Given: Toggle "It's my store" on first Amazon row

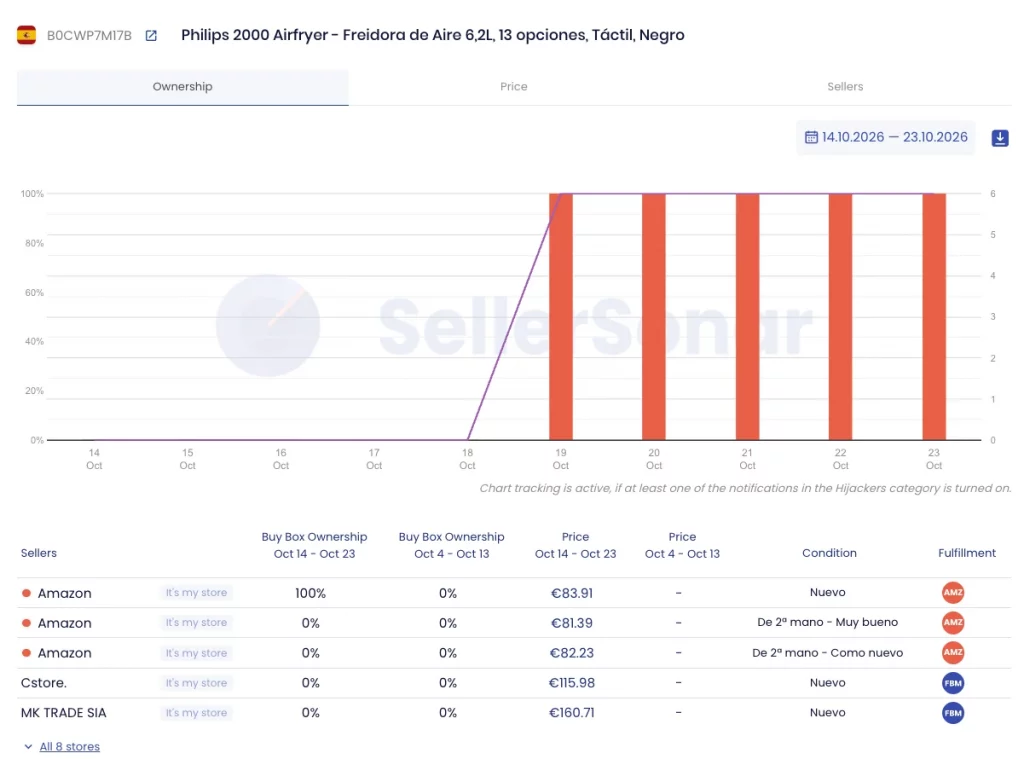Looking at the screenshot, I should [196, 592].
